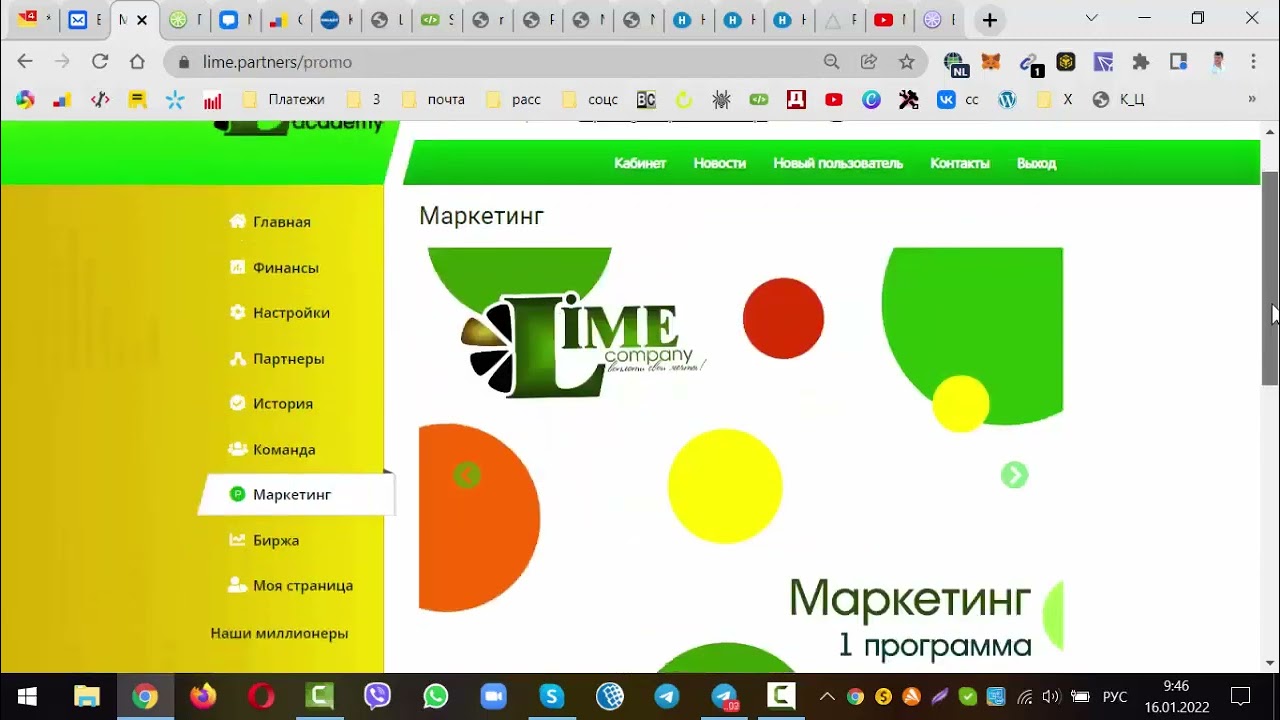This screenshot has height=720, width=1280.
Task: Click the browser back arrow
Action: [25, 62]
